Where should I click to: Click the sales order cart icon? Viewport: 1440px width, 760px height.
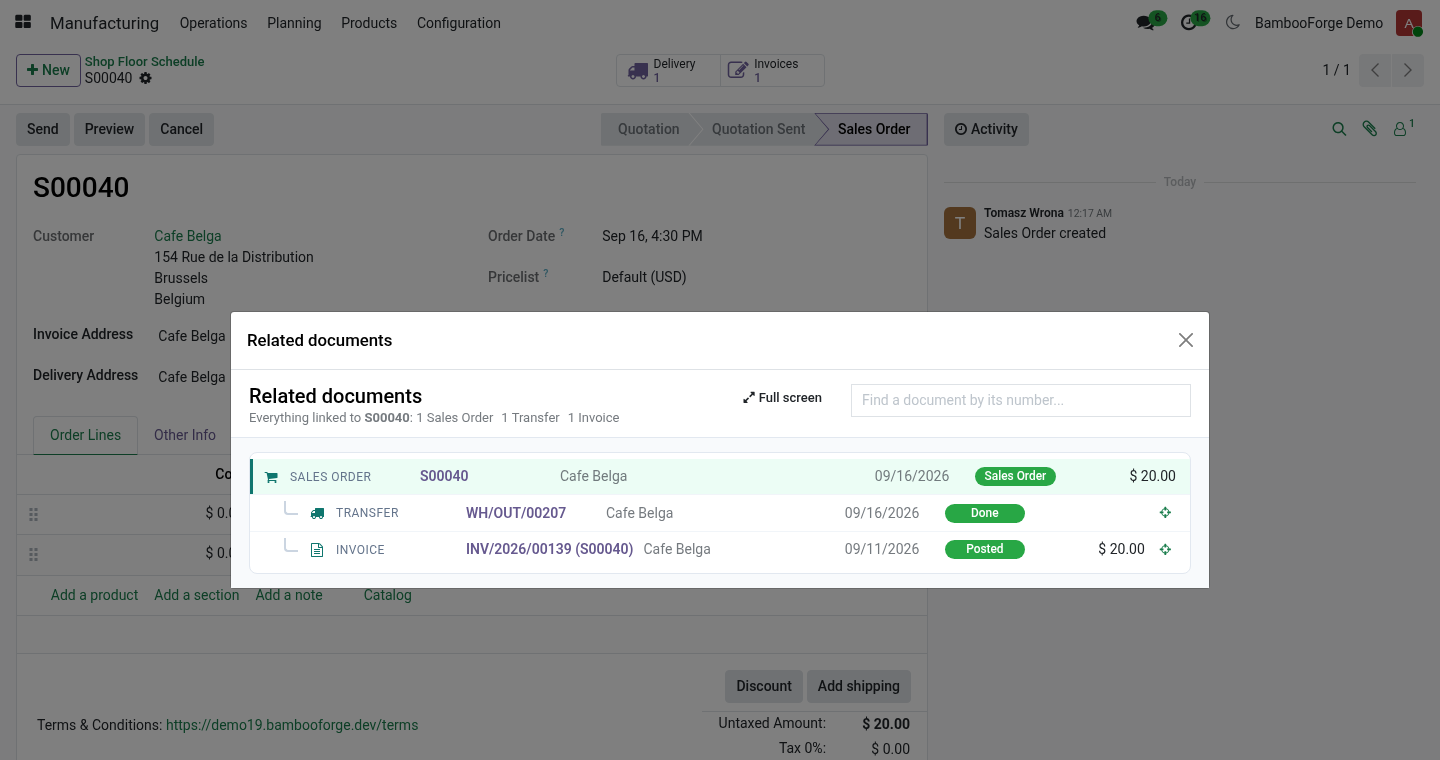[x=271, y=477]
